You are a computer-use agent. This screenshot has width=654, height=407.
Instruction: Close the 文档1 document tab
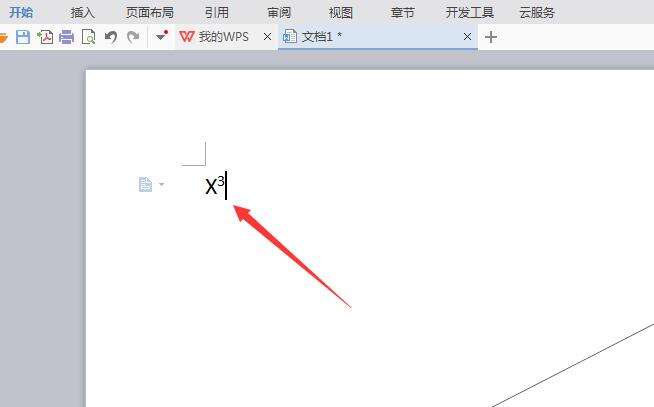point(468,37)
